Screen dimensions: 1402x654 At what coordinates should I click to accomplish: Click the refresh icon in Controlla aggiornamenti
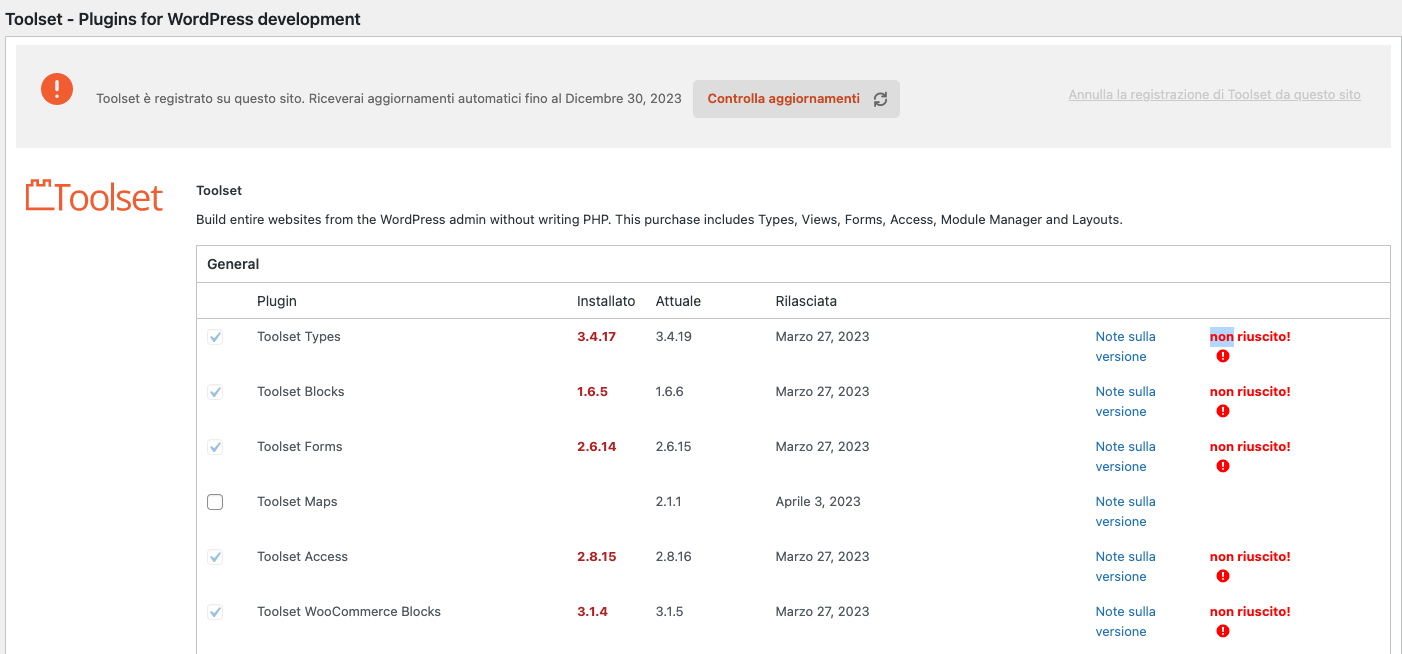(880, 99)
